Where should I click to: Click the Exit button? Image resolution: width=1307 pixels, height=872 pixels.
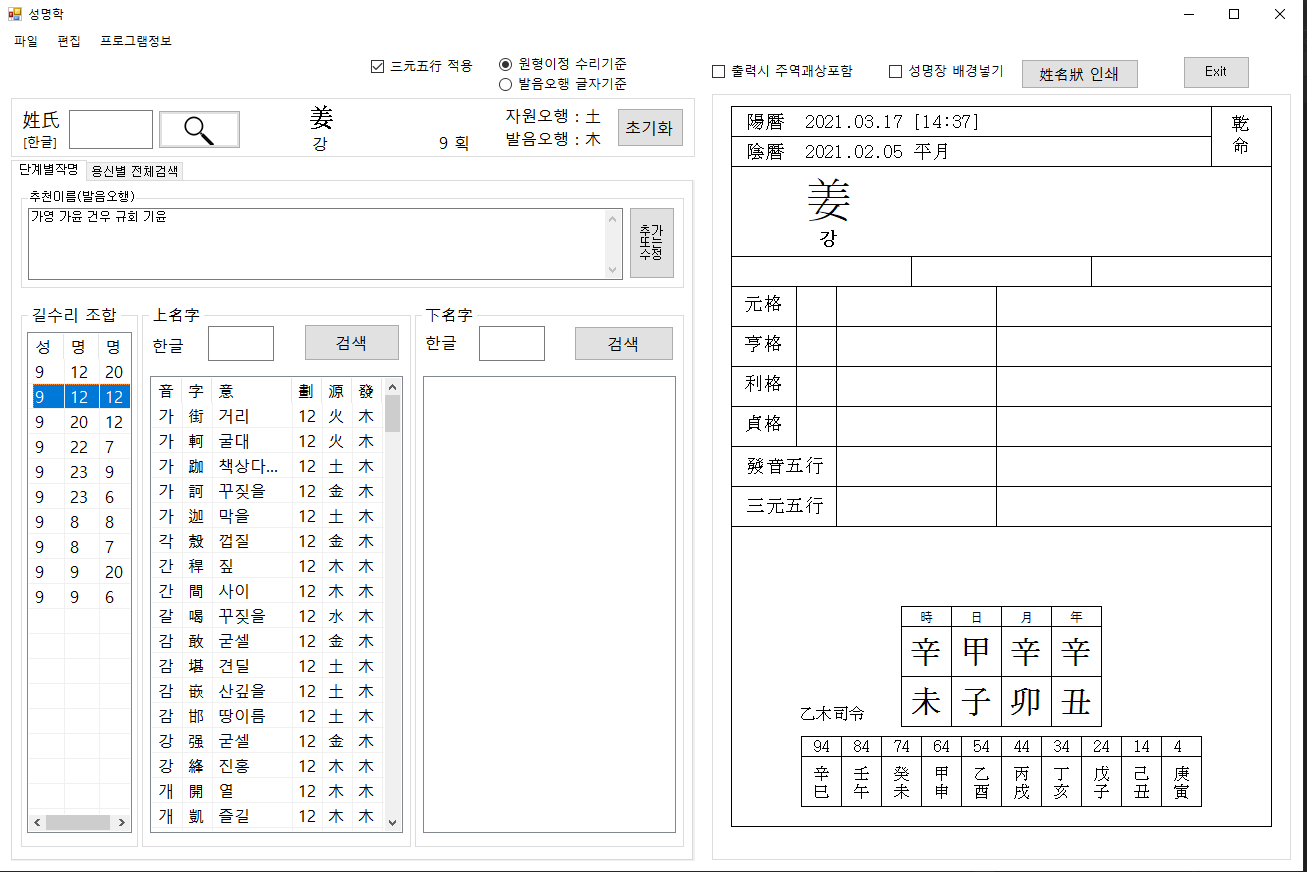tap(1216, 72)
